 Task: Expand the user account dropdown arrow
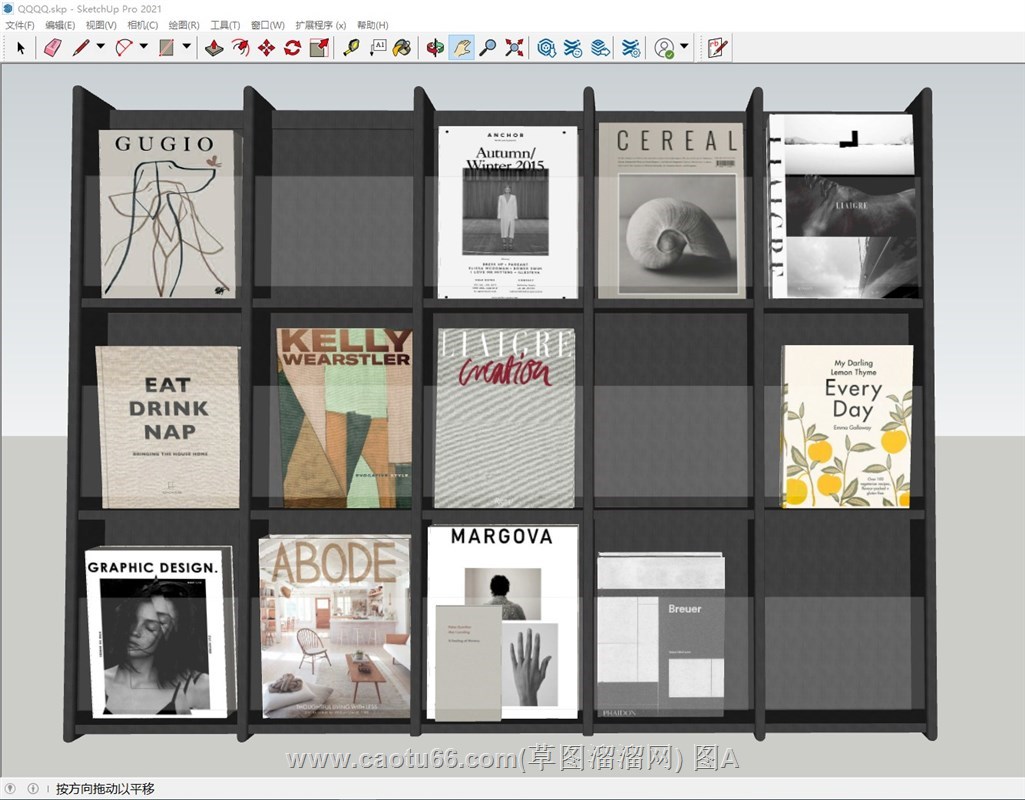pos(684,46)
